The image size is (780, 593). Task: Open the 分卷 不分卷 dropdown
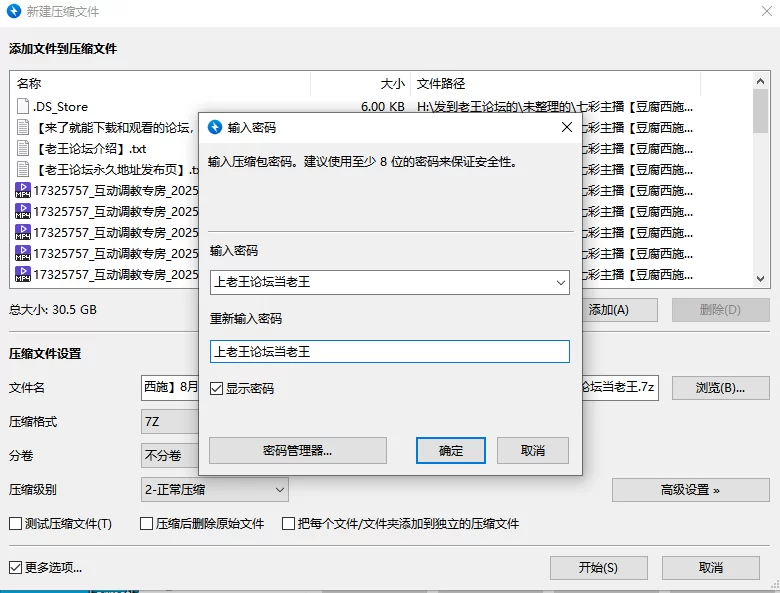pyautogui.click(x=170, y=456)
